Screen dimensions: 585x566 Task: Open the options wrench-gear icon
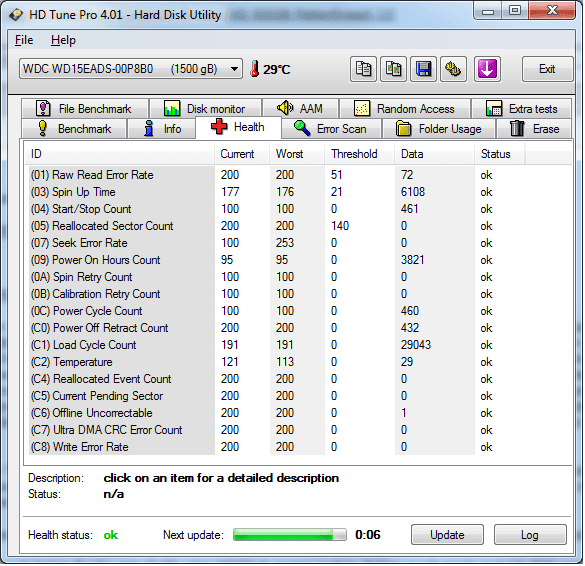click(x=453, y=69)
